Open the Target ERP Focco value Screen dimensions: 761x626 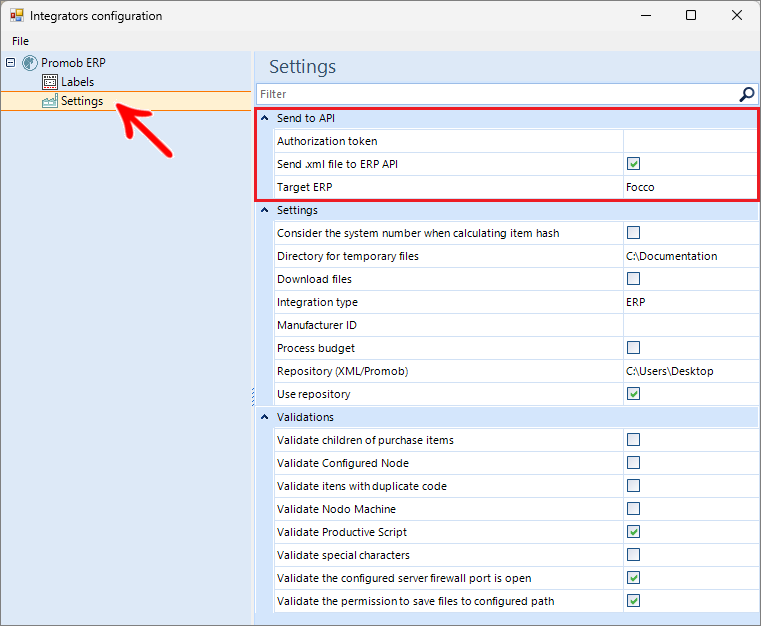tap(691, 187)
